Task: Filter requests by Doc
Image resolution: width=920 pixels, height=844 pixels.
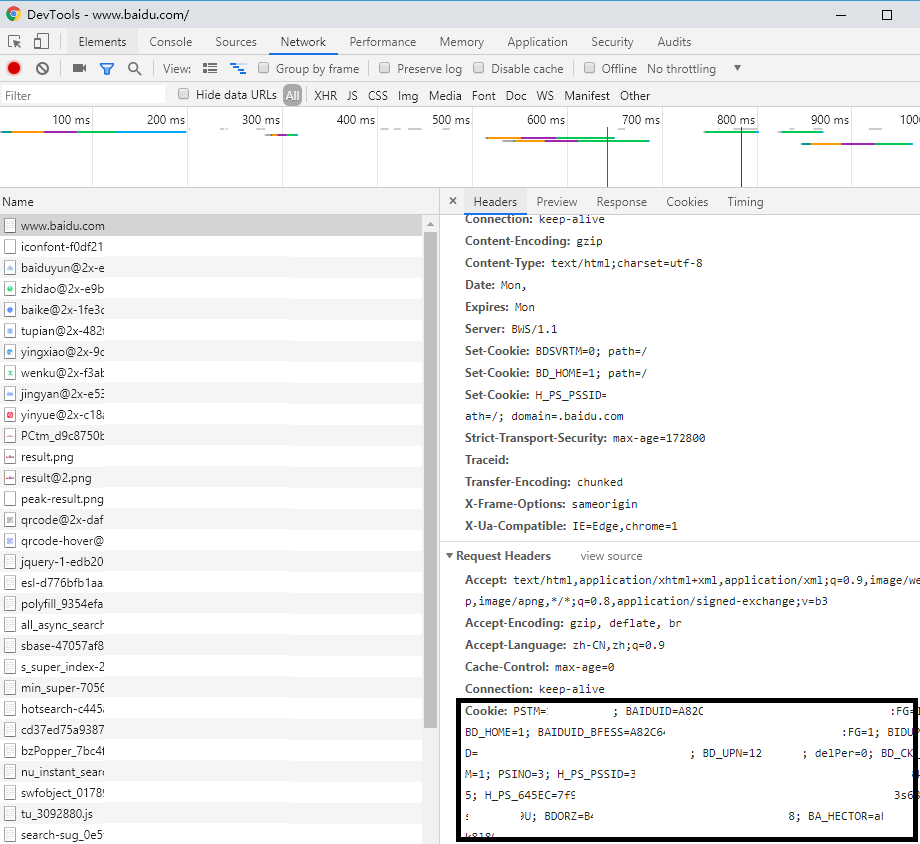Action: pyautogui.click(x=516, y=95)
